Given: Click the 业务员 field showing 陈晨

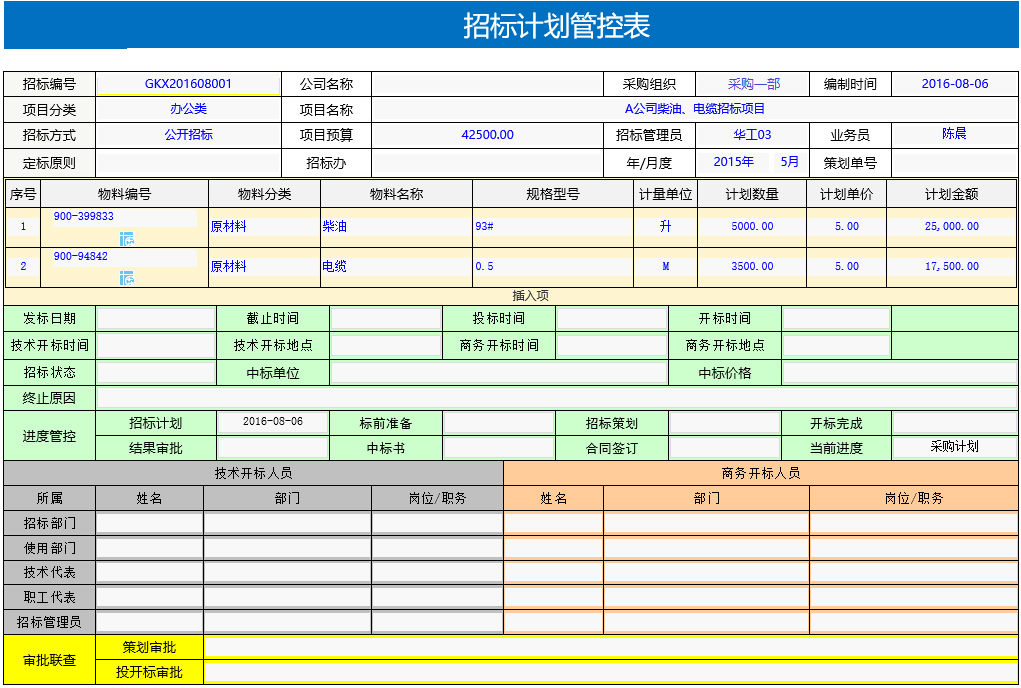Looking at the screenshot, I should tap(954, 134).
